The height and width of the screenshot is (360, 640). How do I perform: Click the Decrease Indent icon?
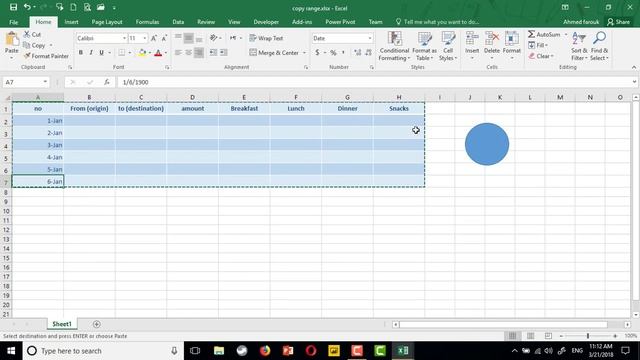(213, 53)
